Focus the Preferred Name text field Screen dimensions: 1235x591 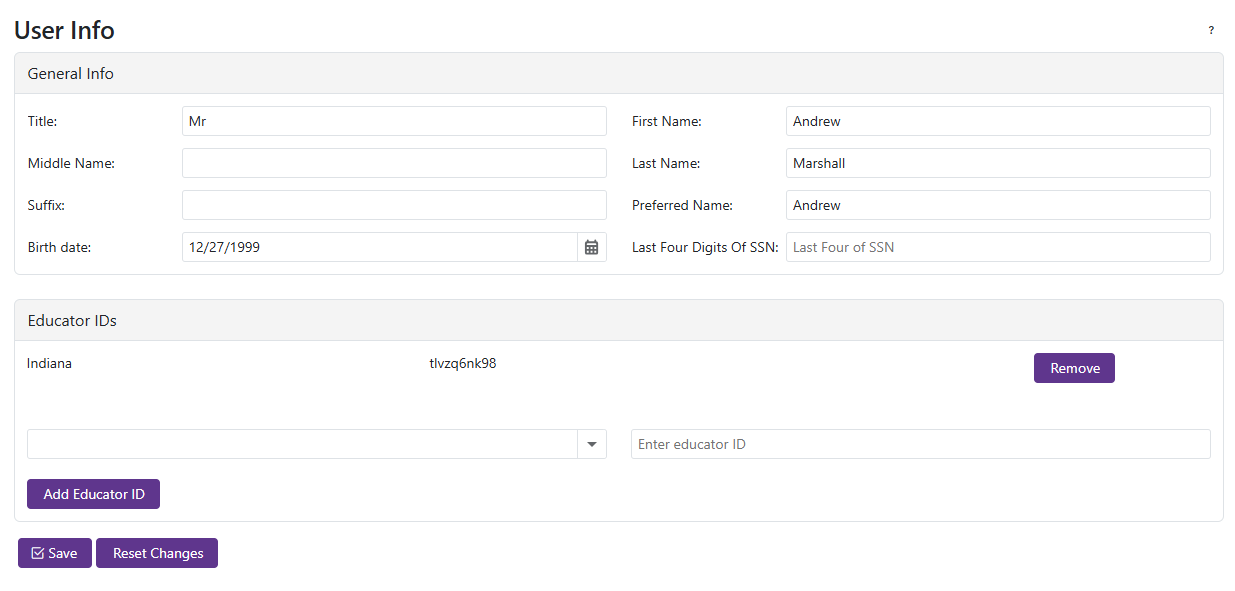tap(997, 205)
